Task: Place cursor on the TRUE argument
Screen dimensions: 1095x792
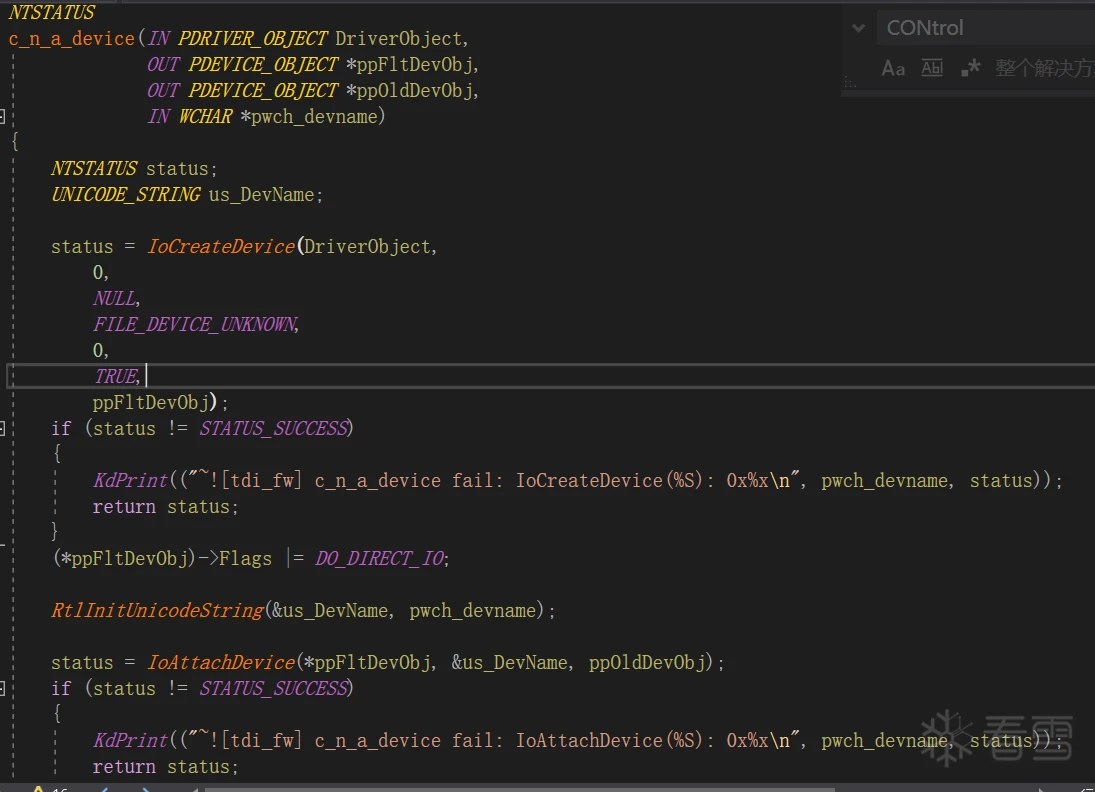Action: click(115, 376)
